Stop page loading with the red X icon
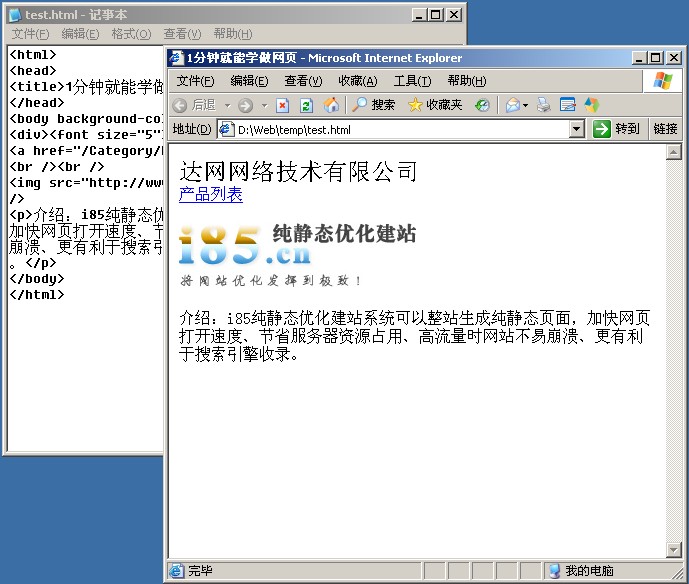The width and height of the screenshot is (689, 584). (x=282, y=105)
